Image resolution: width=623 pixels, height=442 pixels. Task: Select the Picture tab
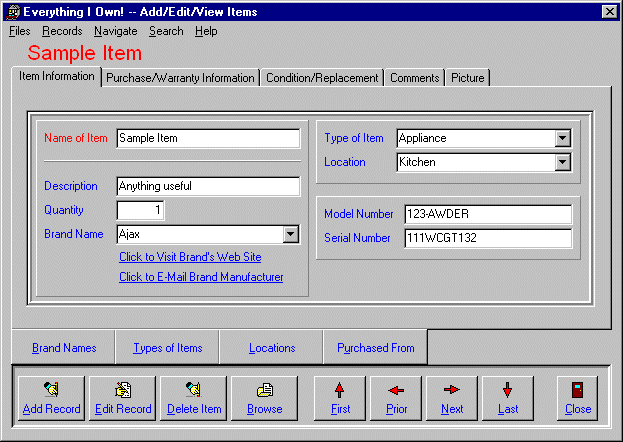[x=467, y=78]
